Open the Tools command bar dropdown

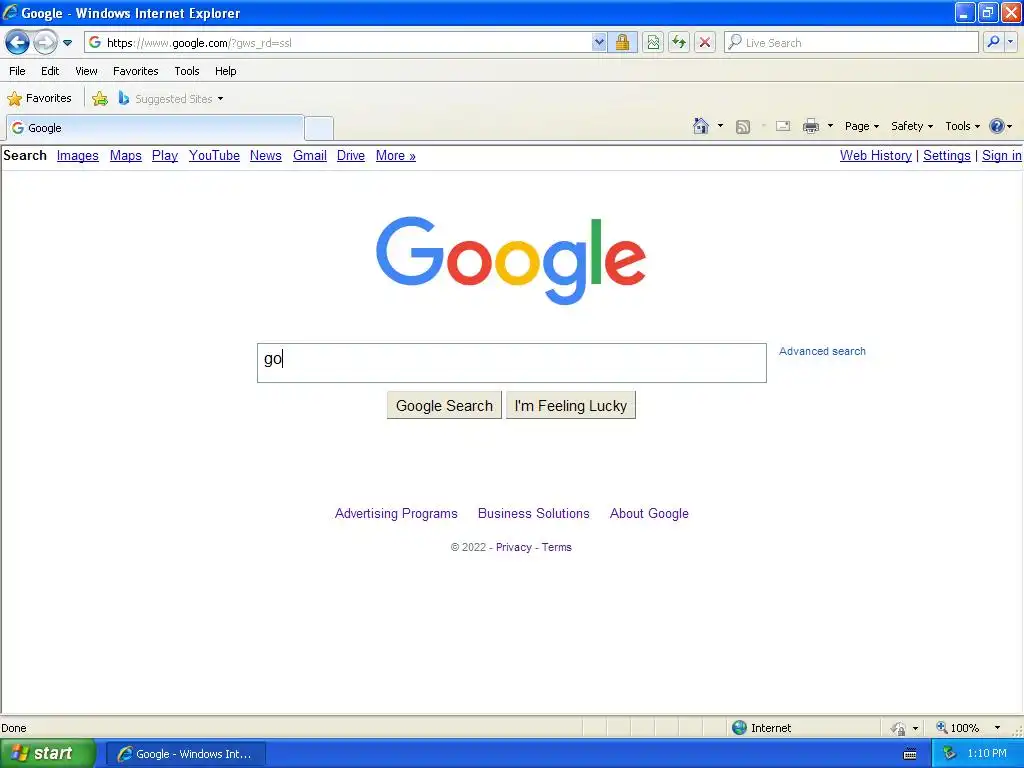(963, 126)
